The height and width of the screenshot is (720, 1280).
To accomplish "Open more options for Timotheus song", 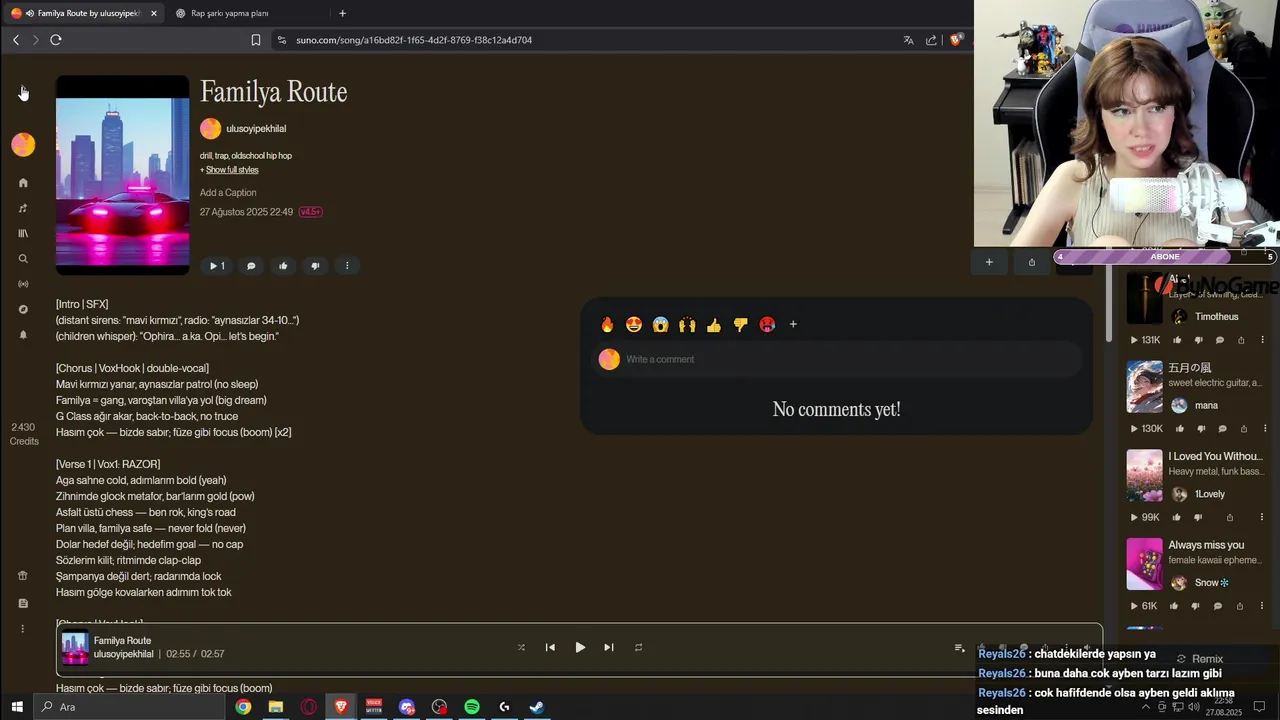I will pos(1262,340).
